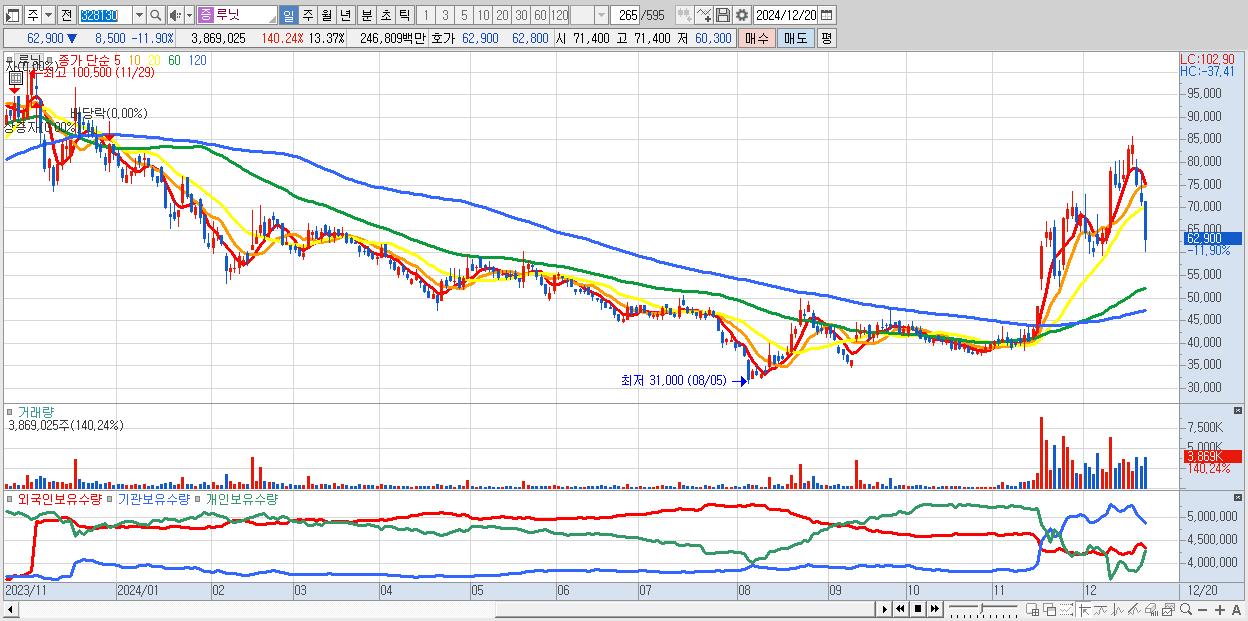Open chart settings gear icon
This screenshot has width=1248, height=621.
click(x=742, y=16)
